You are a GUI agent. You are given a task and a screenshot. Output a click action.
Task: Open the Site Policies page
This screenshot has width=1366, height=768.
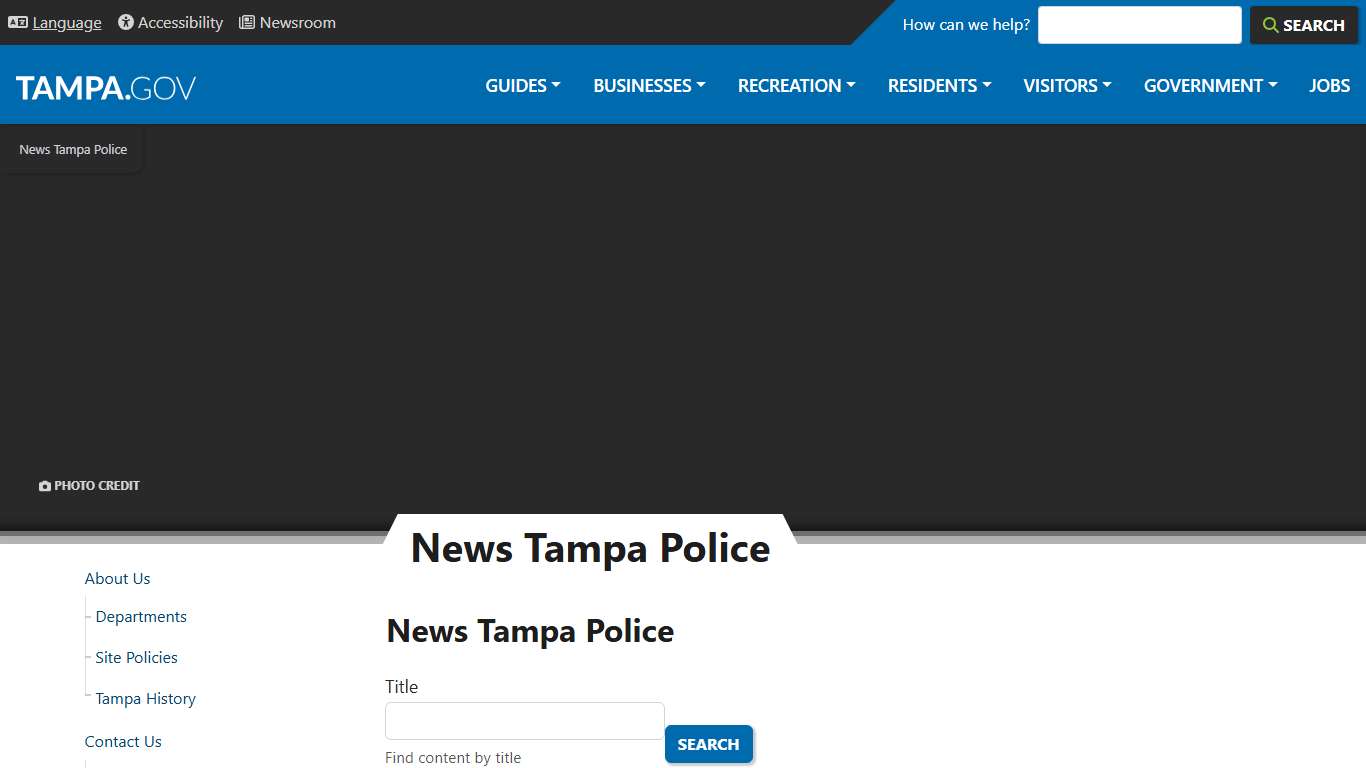[135, 657]
